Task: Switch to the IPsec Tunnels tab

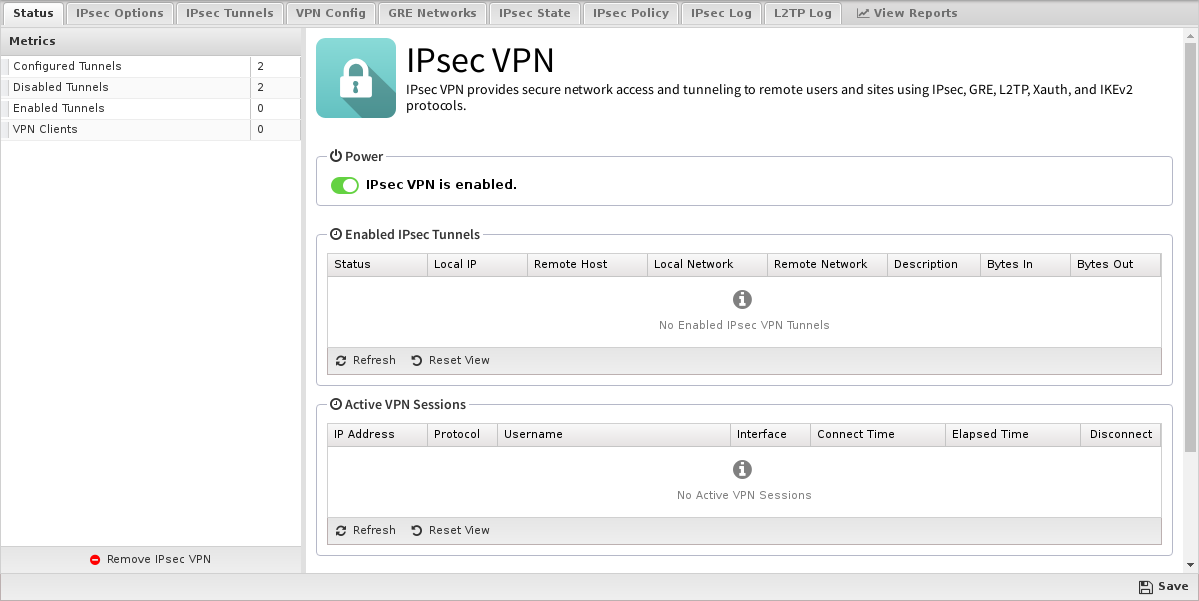Action: pyautogui.click(x=229, y=13)
